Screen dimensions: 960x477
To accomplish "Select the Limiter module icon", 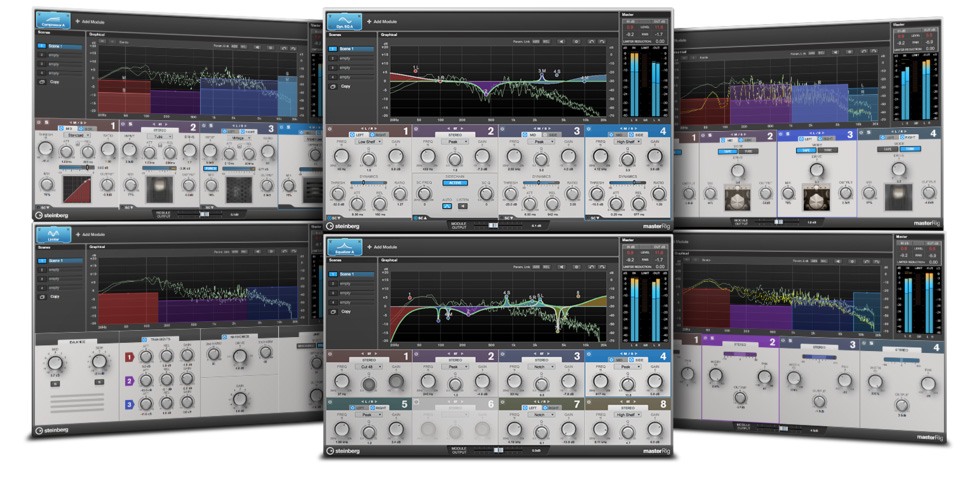I will pos(53,234).
